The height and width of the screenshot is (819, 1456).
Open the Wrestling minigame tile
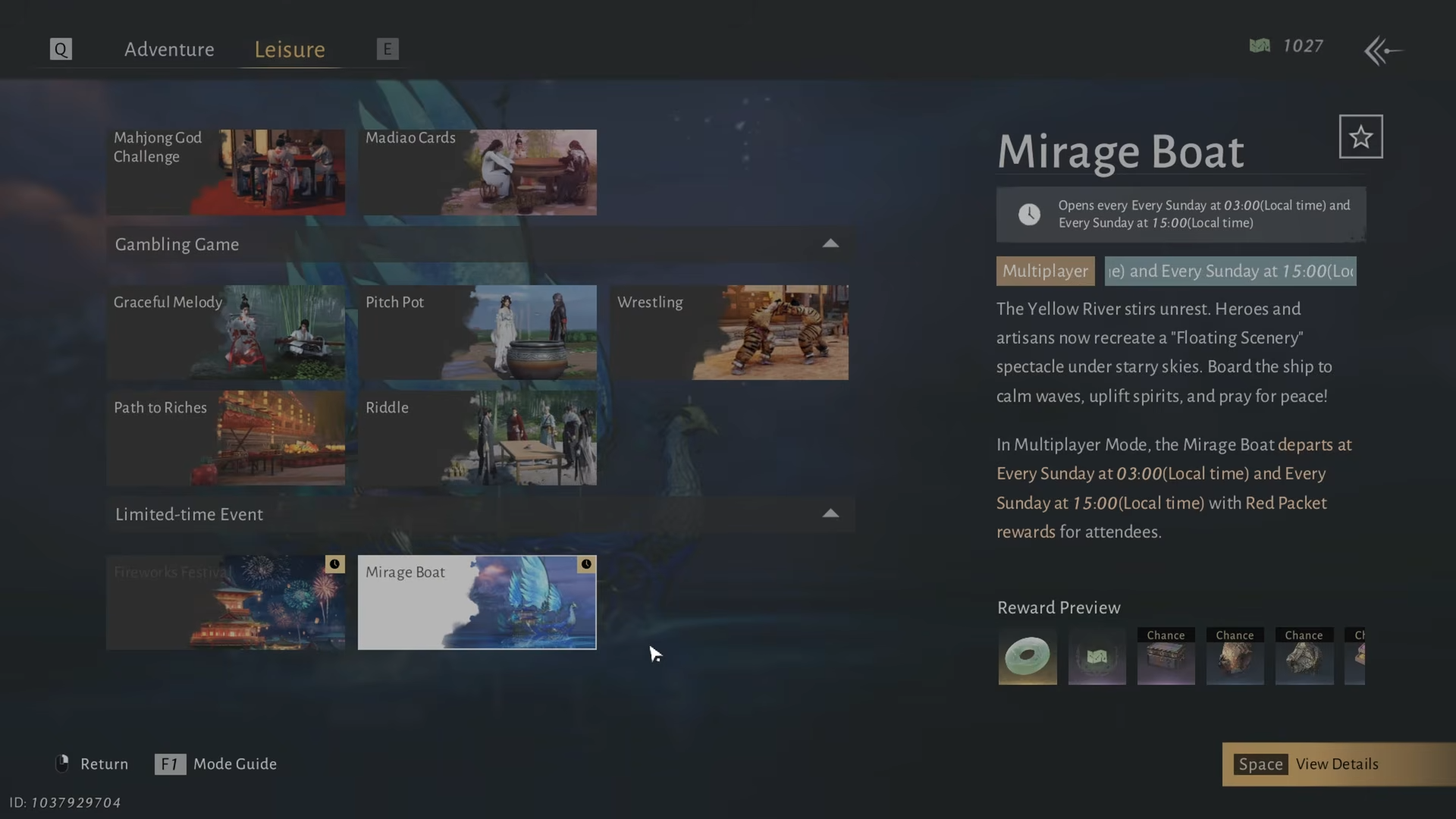click(x=729, y=332)
